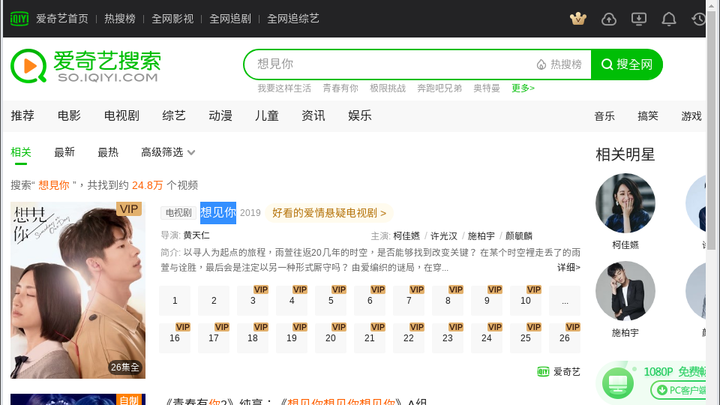This screenshot has width=720, height=405.
Task: Open notifications bell icon
Action: pyautogui.click(x=669, y=19)
